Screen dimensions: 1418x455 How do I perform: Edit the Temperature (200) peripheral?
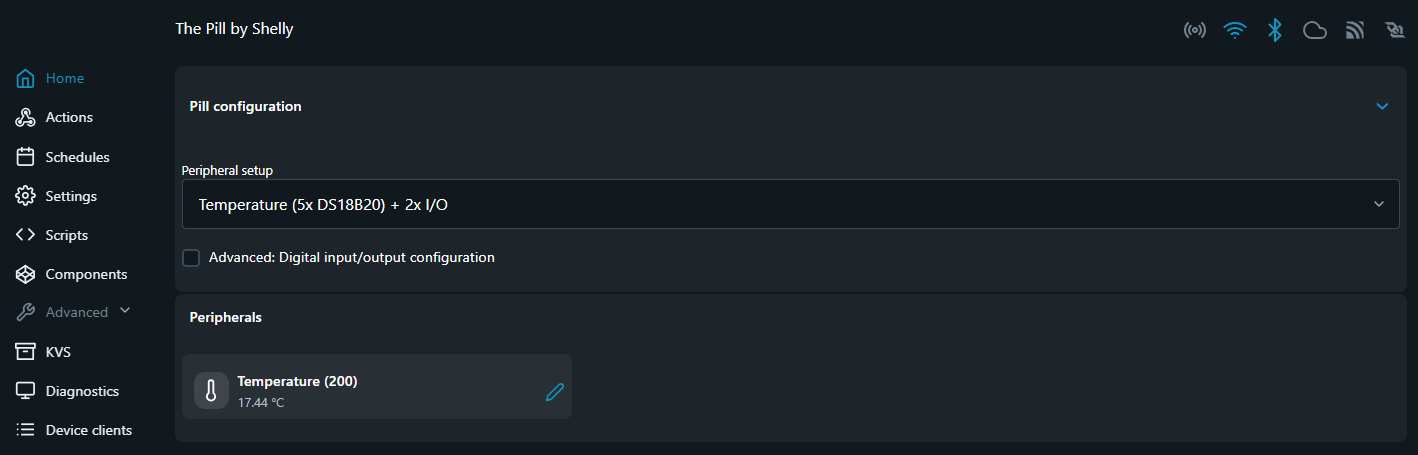(555, 392)
